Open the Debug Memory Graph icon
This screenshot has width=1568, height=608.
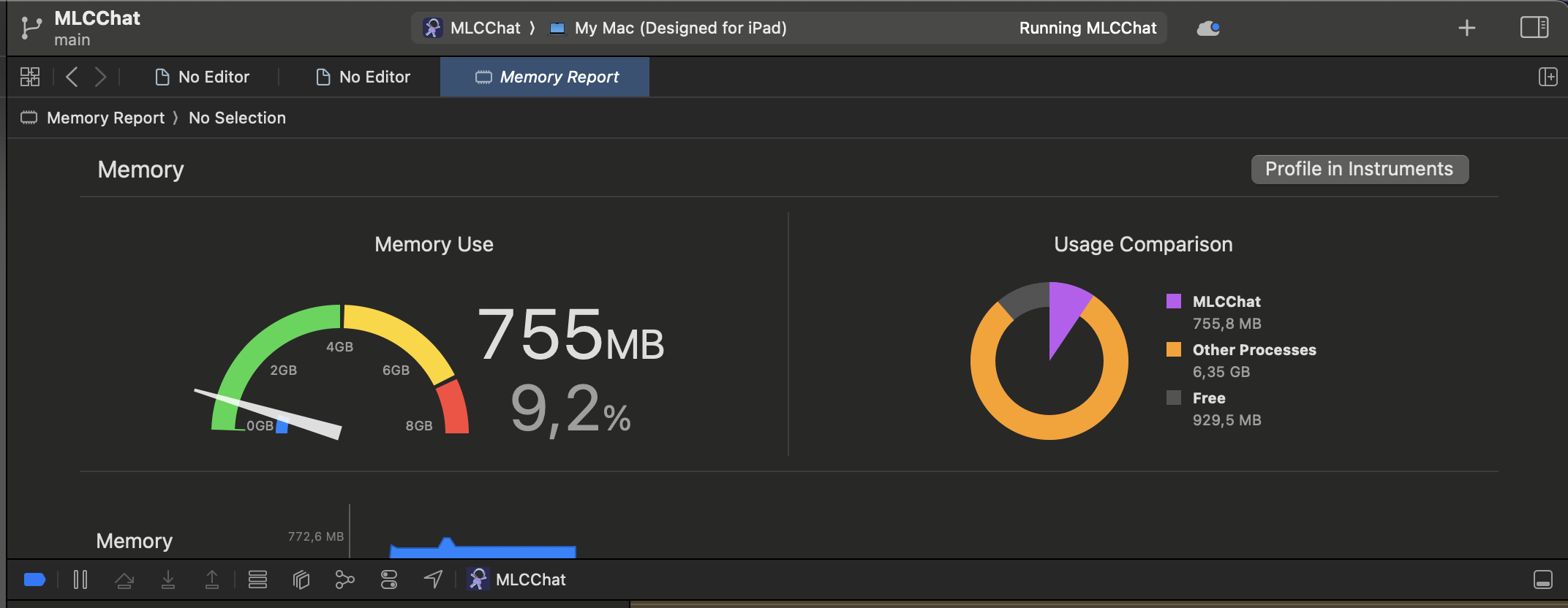344,579
